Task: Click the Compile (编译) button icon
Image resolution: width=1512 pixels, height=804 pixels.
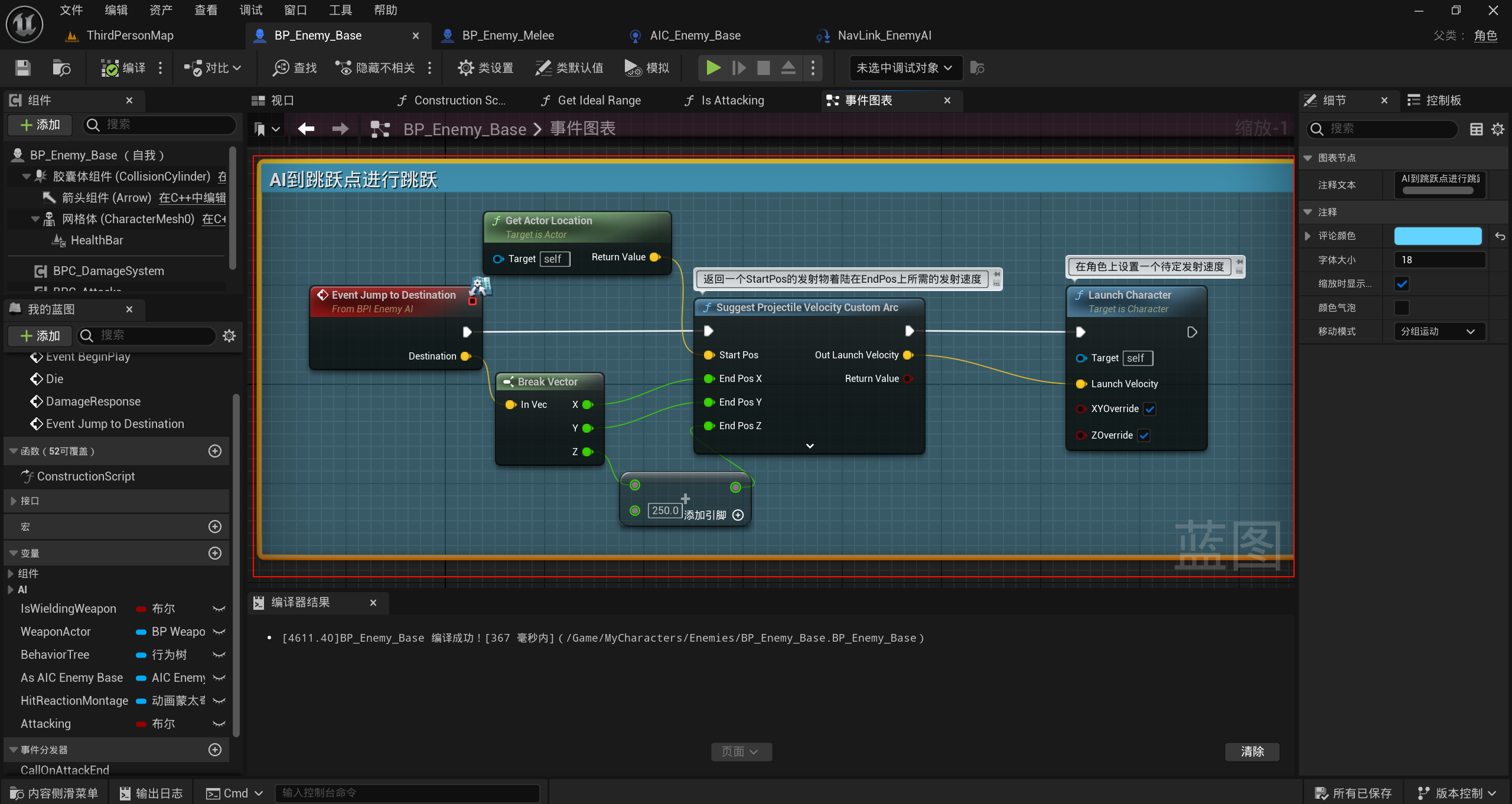Action: 110,68
